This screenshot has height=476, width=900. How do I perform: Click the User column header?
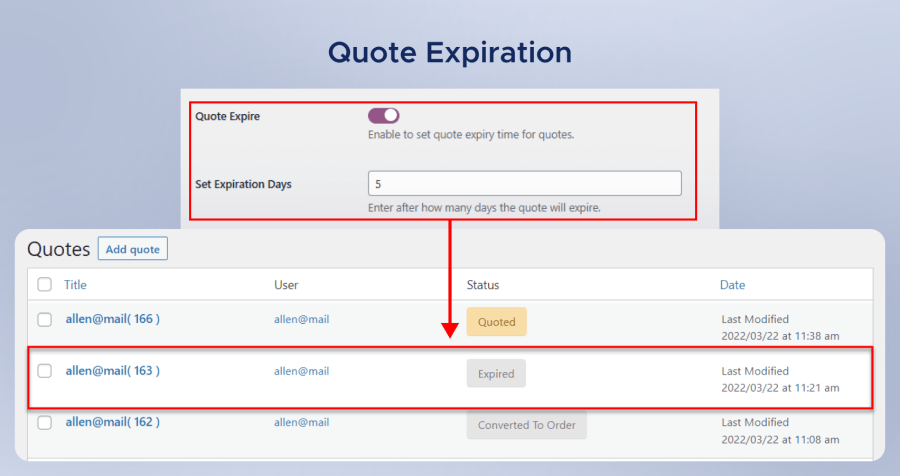pyautogui.click(x=286, y=285)
